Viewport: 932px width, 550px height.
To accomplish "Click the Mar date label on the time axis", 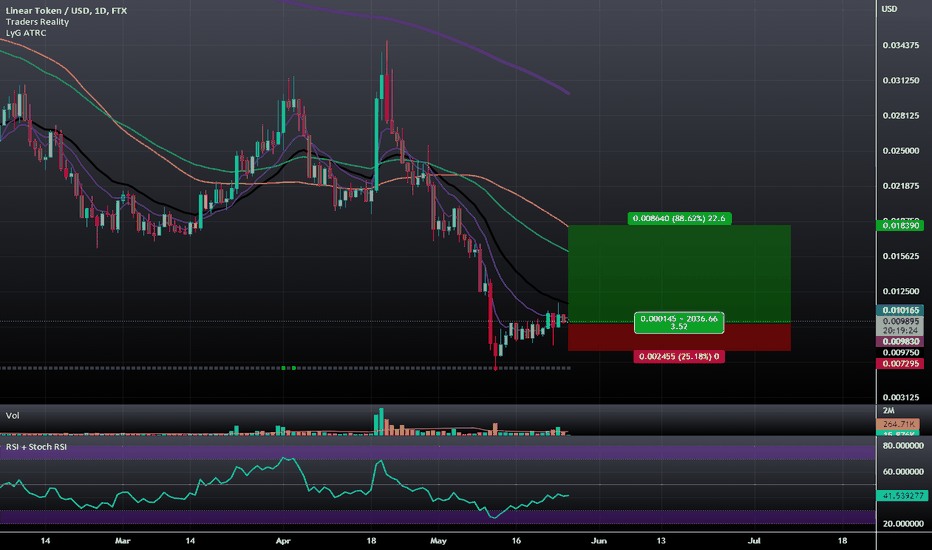I will 122,540.
